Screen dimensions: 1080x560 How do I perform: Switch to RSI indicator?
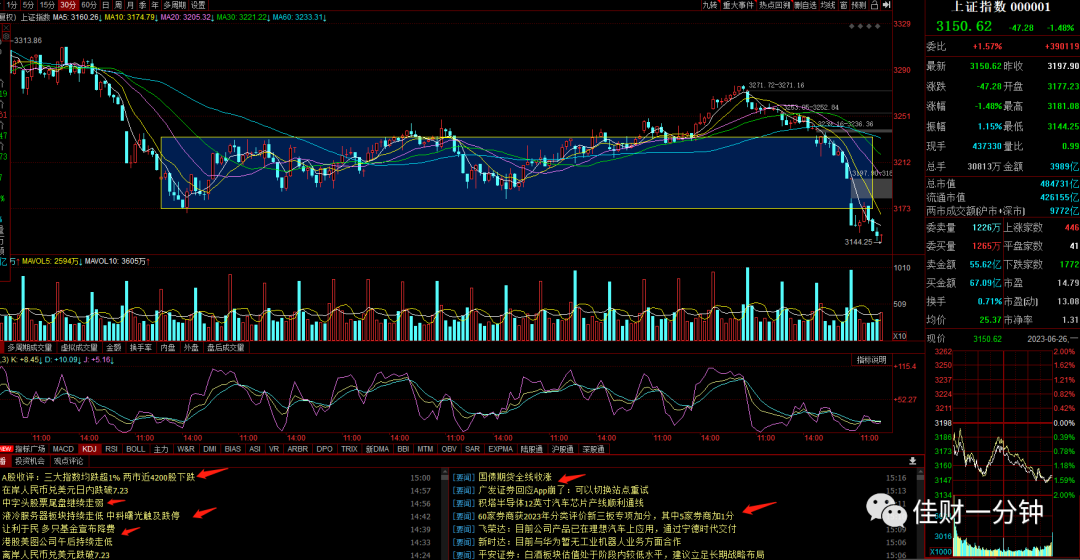[111, 449]
